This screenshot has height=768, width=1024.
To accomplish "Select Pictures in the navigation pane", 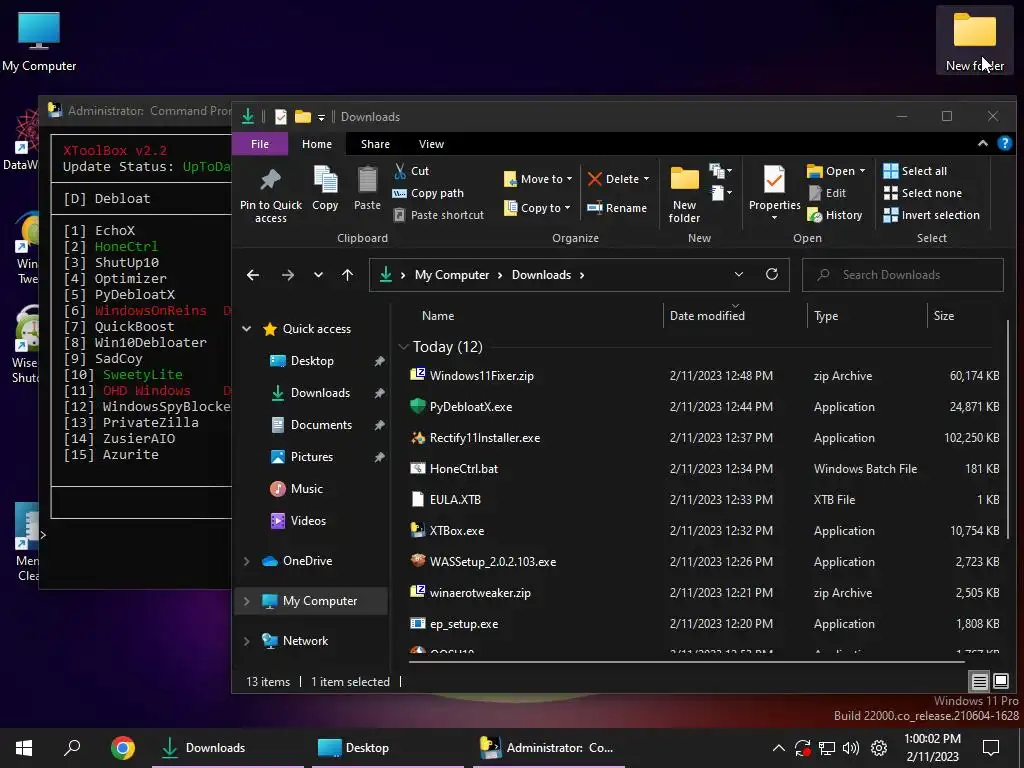I will (x=312, y=457).
